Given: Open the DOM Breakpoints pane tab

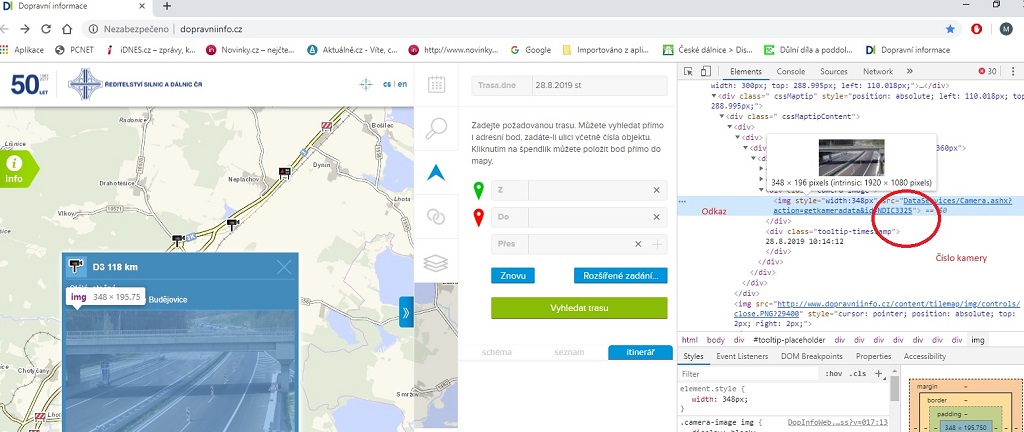Looking at the screenshot, I should click(812, 356).
